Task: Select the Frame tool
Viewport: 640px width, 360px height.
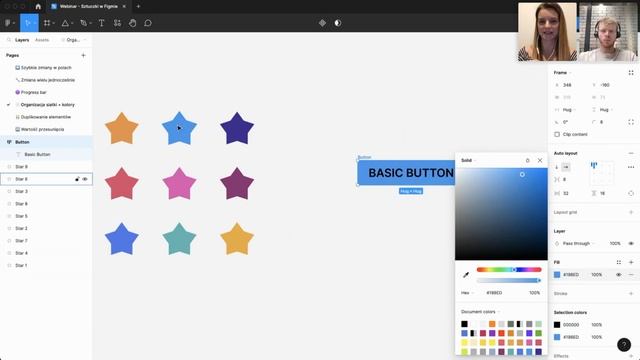Action: [47, 23]
